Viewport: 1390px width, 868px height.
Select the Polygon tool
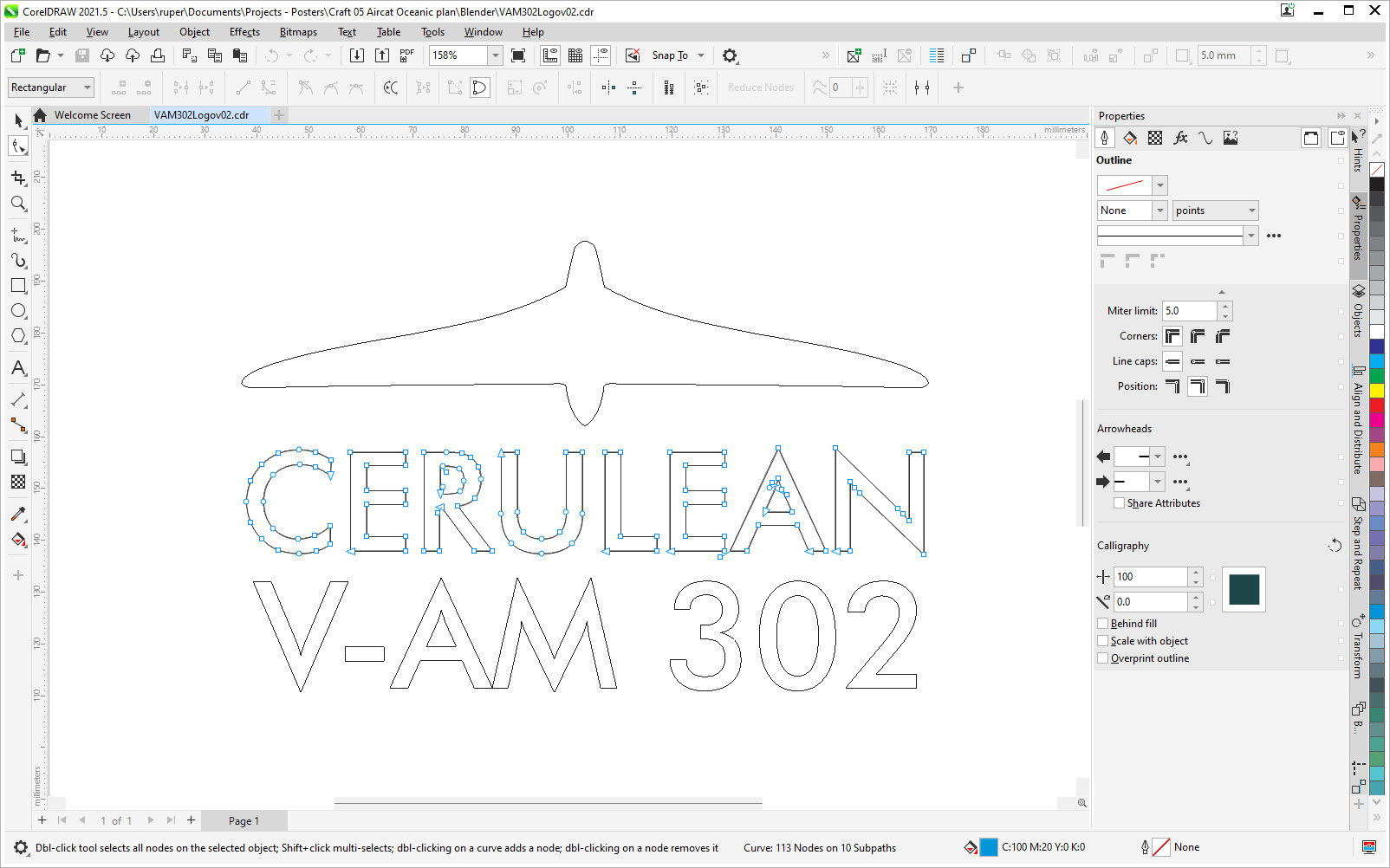(18, 335)
